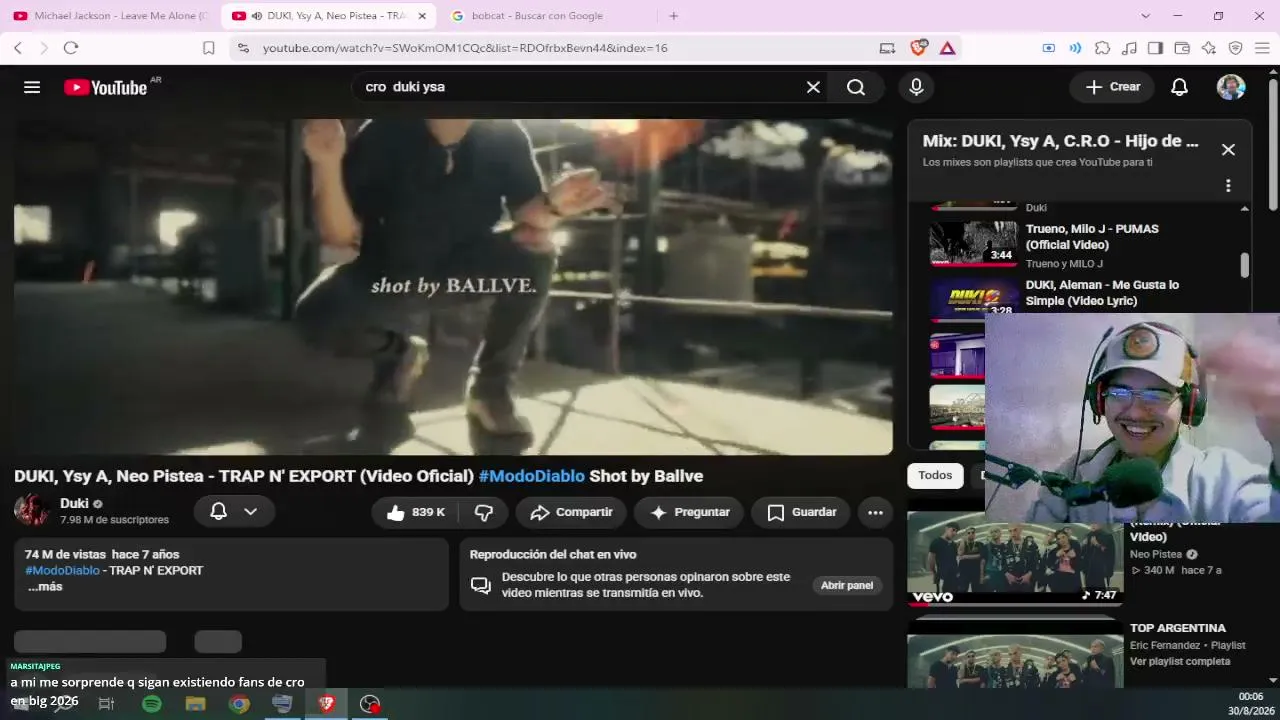Click the Mix playlist scrollbar thumb
The image size is (1280, 720).
pos(1244,265)
